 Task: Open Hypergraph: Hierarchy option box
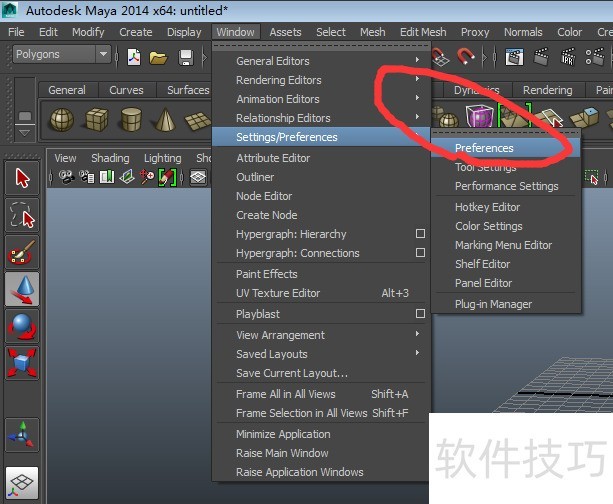420,233
